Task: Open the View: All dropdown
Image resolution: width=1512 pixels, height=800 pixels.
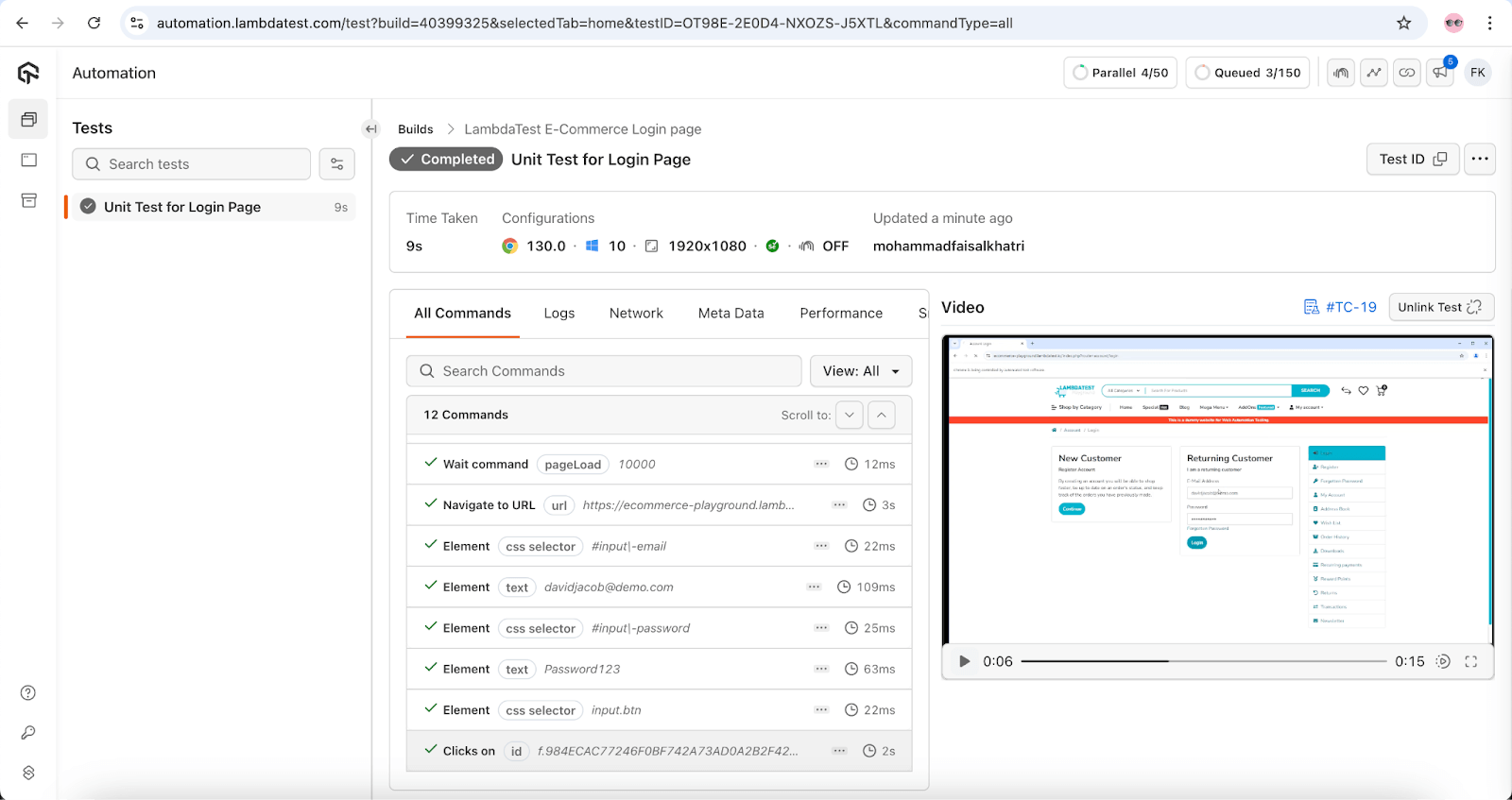Action: tap(861, 371)
